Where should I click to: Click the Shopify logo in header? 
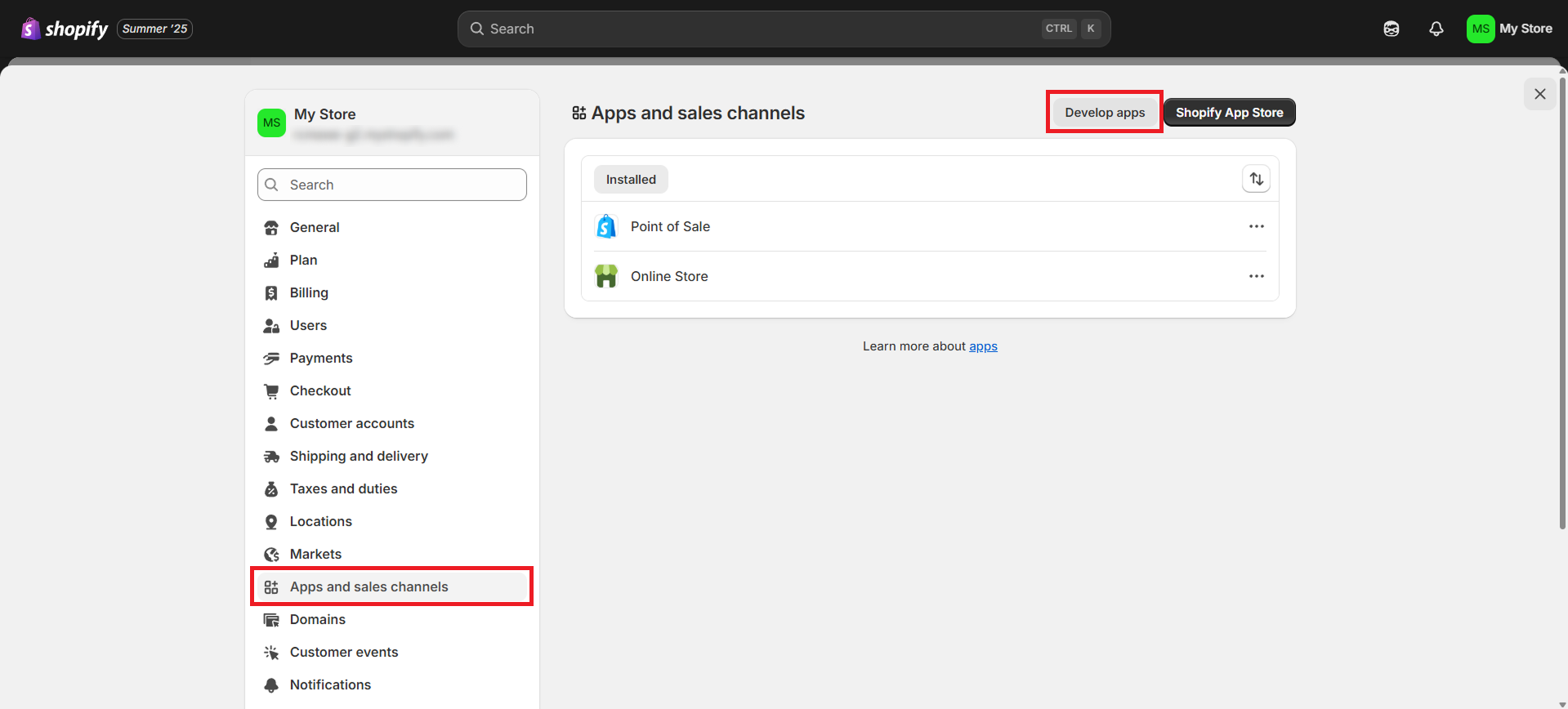(65, 29)
